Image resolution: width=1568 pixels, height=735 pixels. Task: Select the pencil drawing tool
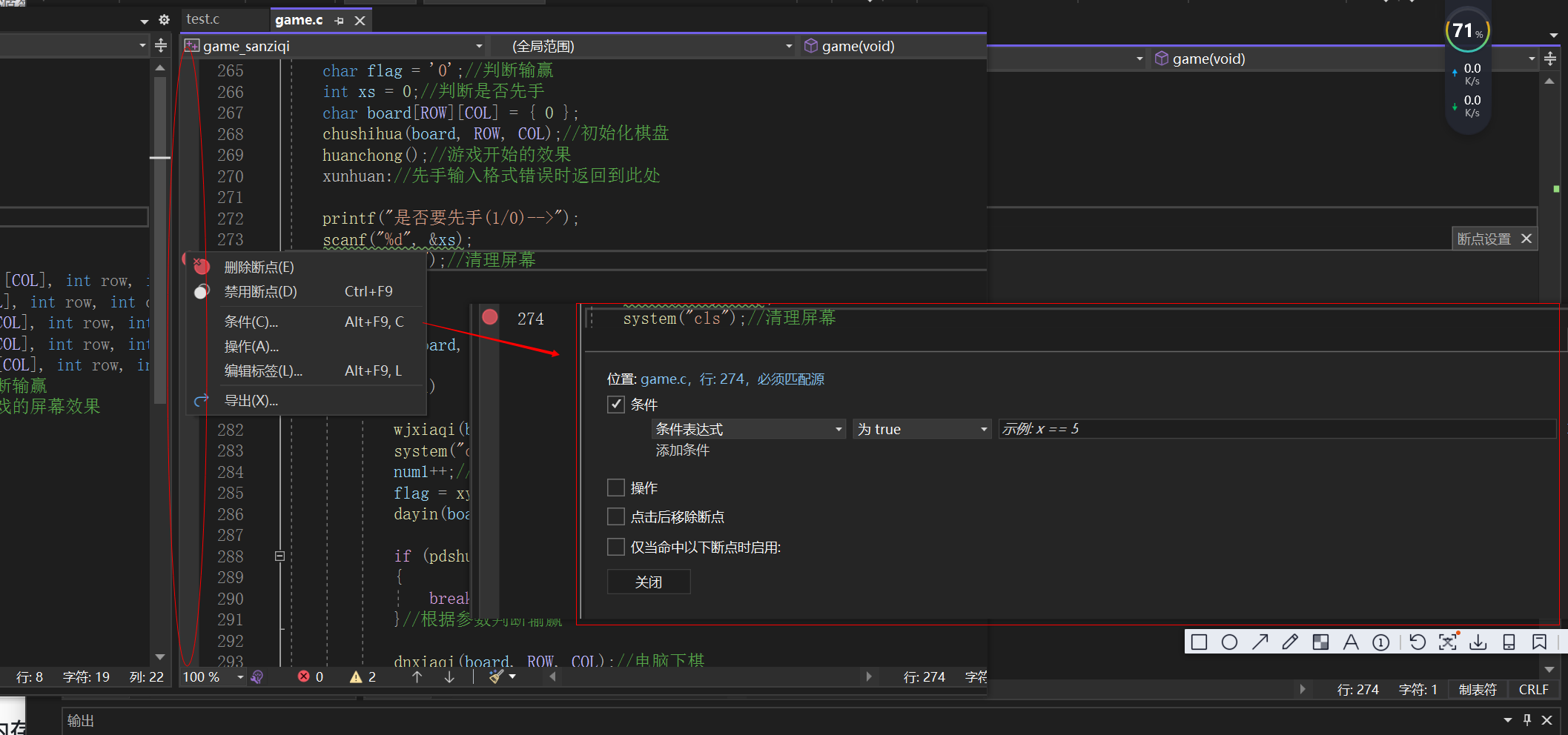tap(1290, 642)
